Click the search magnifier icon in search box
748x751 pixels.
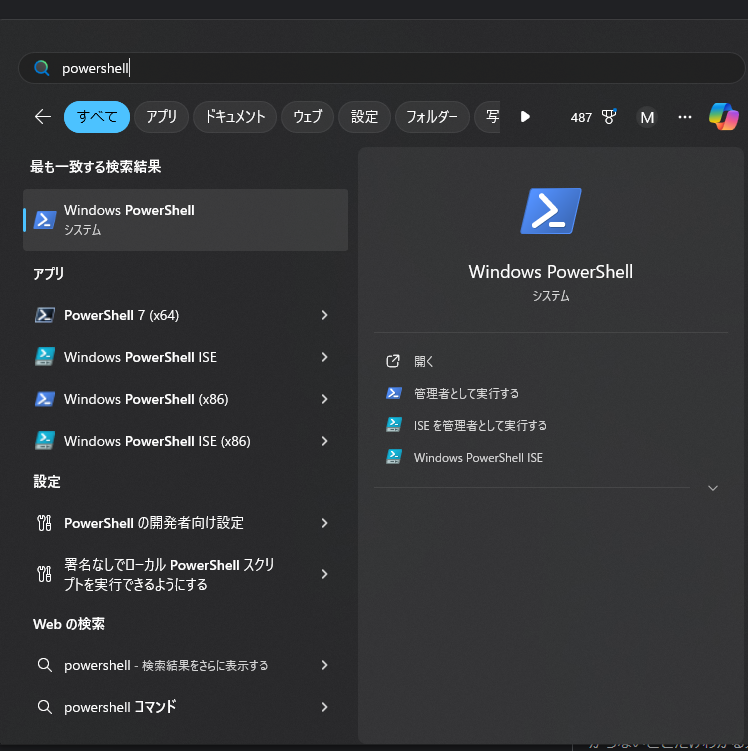[42, 68]
